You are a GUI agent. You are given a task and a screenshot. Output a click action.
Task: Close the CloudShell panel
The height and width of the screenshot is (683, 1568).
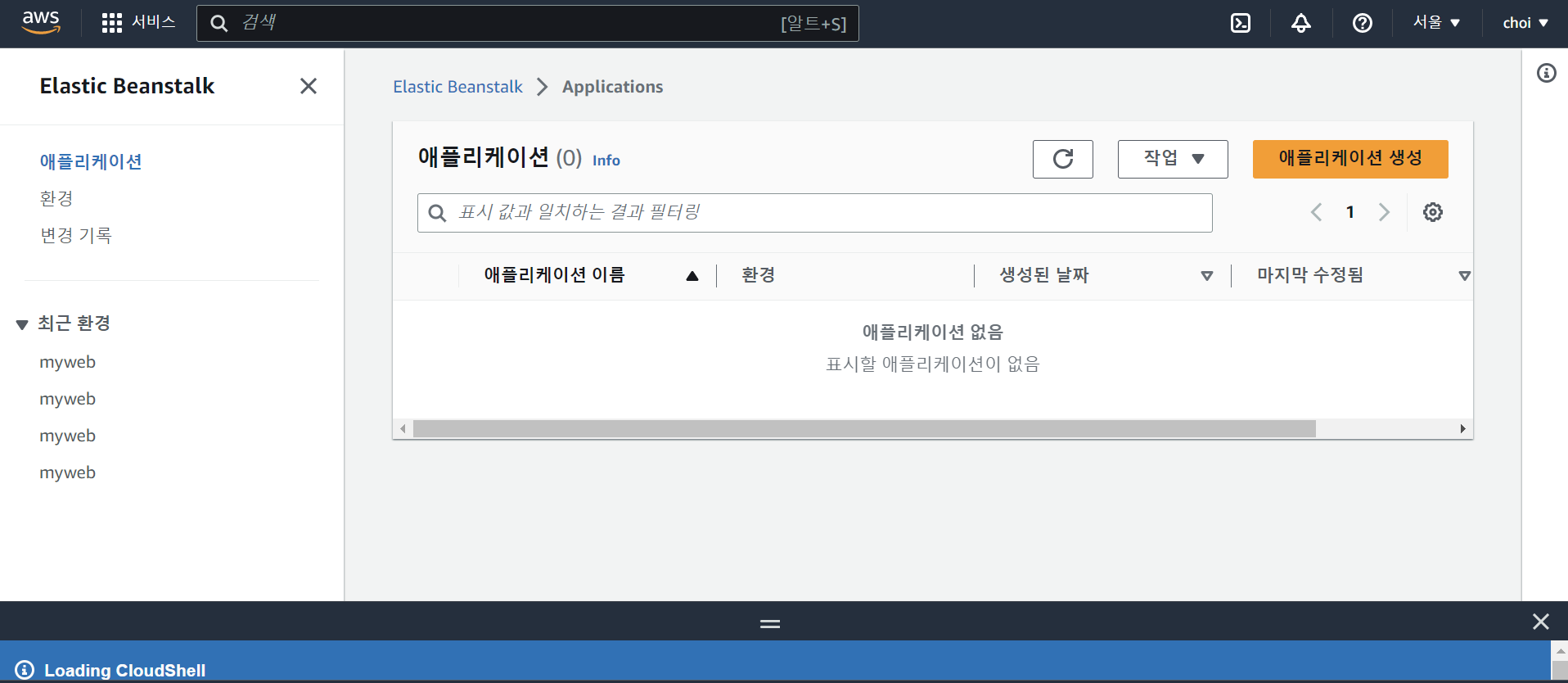[1541, 622]
